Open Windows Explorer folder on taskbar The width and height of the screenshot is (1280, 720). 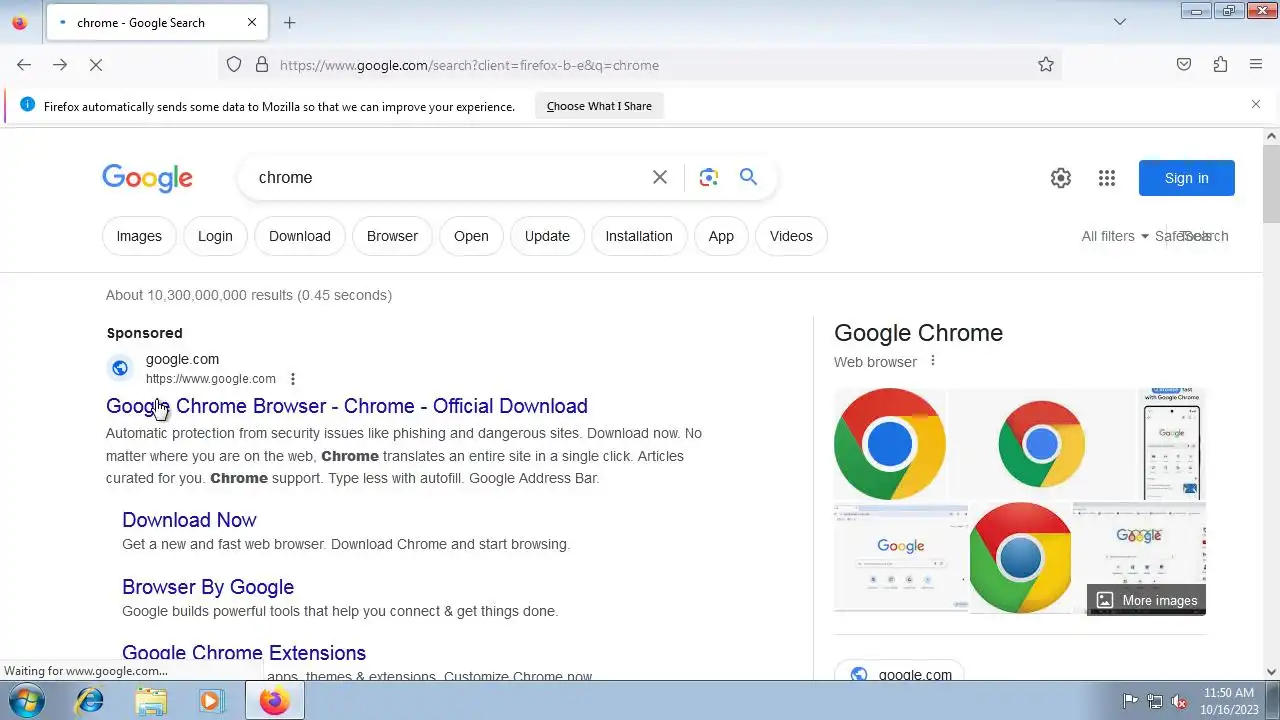point(151,701)
